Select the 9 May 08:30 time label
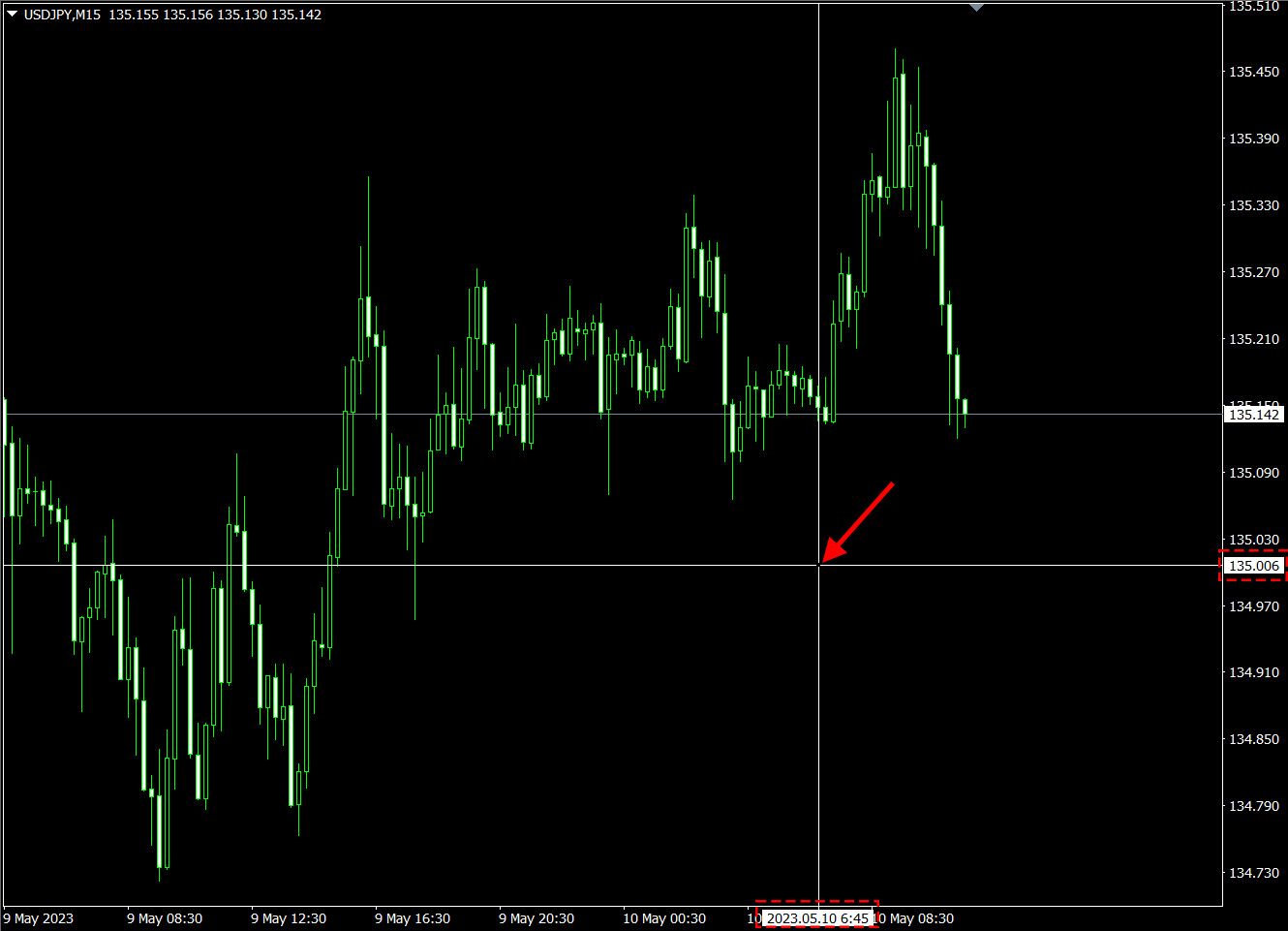1288x931 pixels. [x=163, y=917]
